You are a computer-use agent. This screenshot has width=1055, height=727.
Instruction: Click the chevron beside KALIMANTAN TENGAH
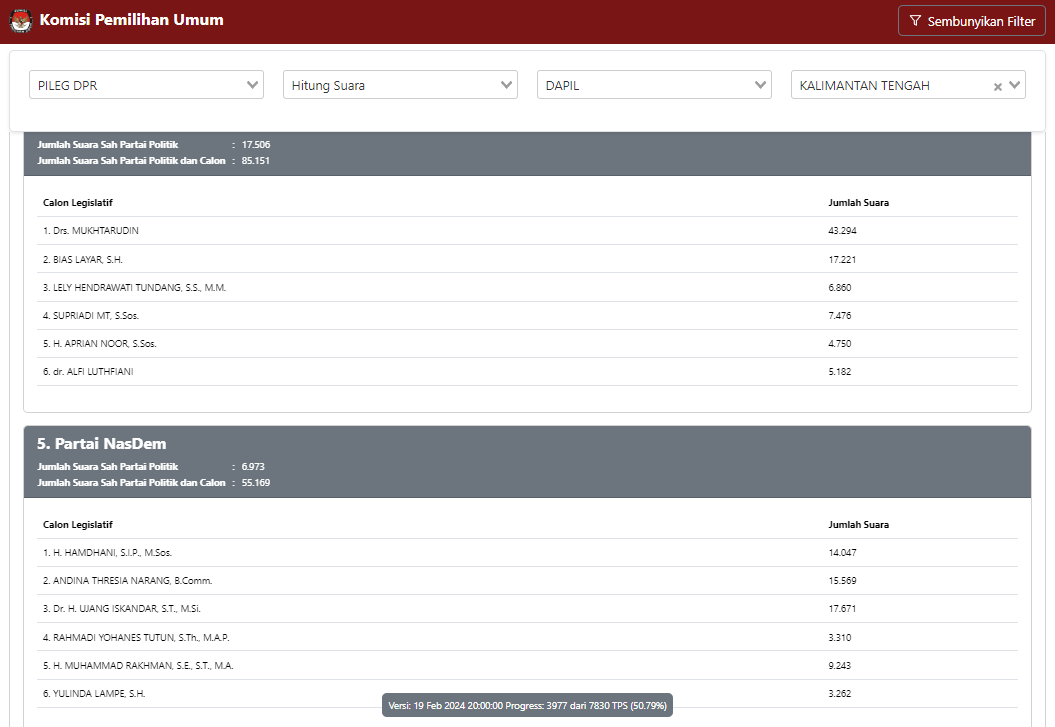point(1016,85)
